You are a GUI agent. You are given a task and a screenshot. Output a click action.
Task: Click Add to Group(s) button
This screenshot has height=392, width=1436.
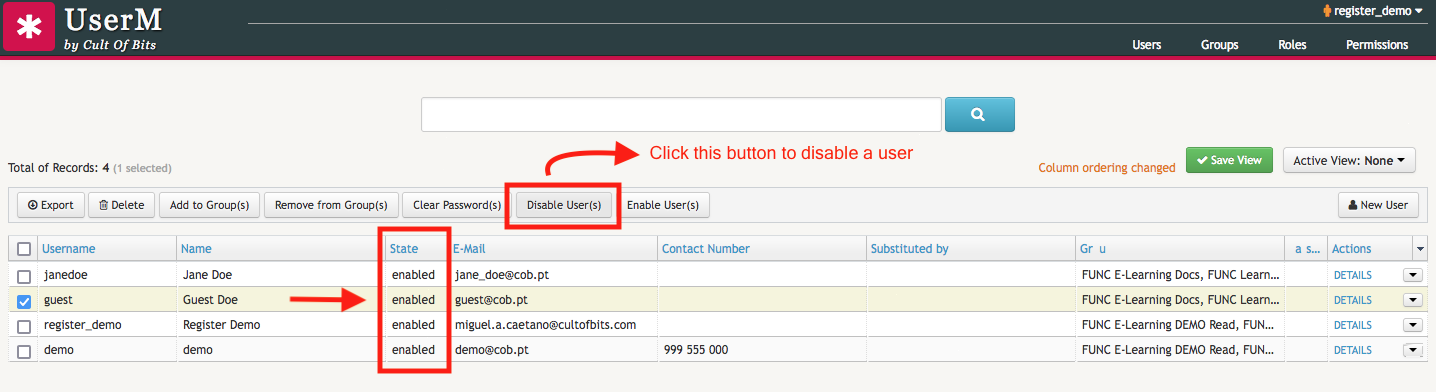click(209, 205)
